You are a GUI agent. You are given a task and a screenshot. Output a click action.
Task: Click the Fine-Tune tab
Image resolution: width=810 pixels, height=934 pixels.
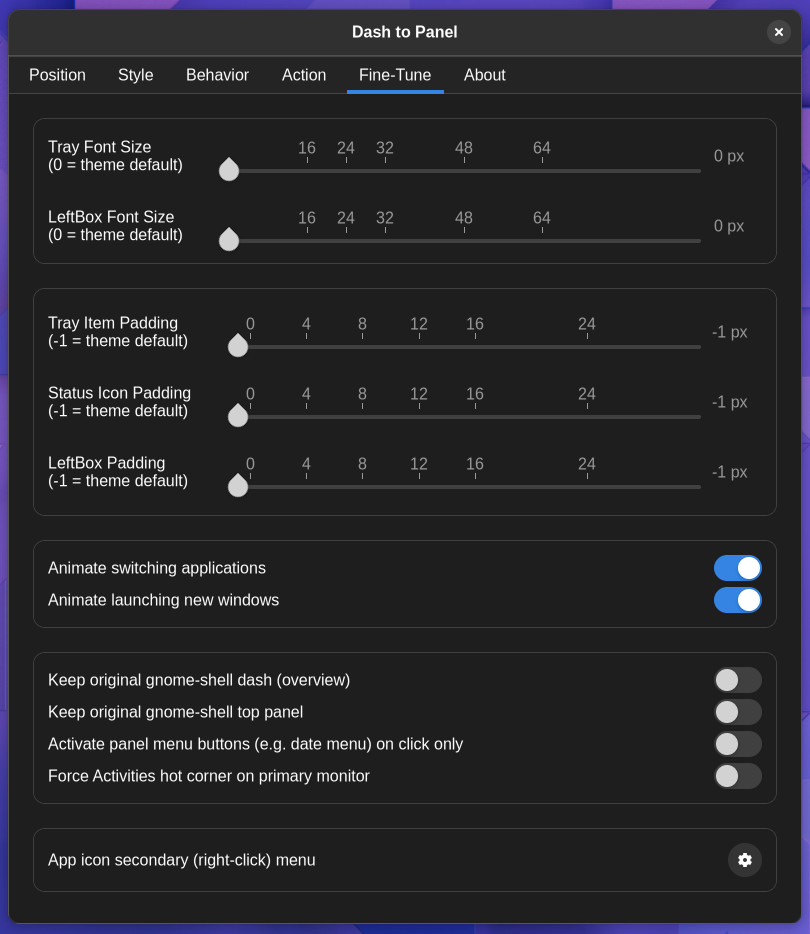click(x=395, y=75)
